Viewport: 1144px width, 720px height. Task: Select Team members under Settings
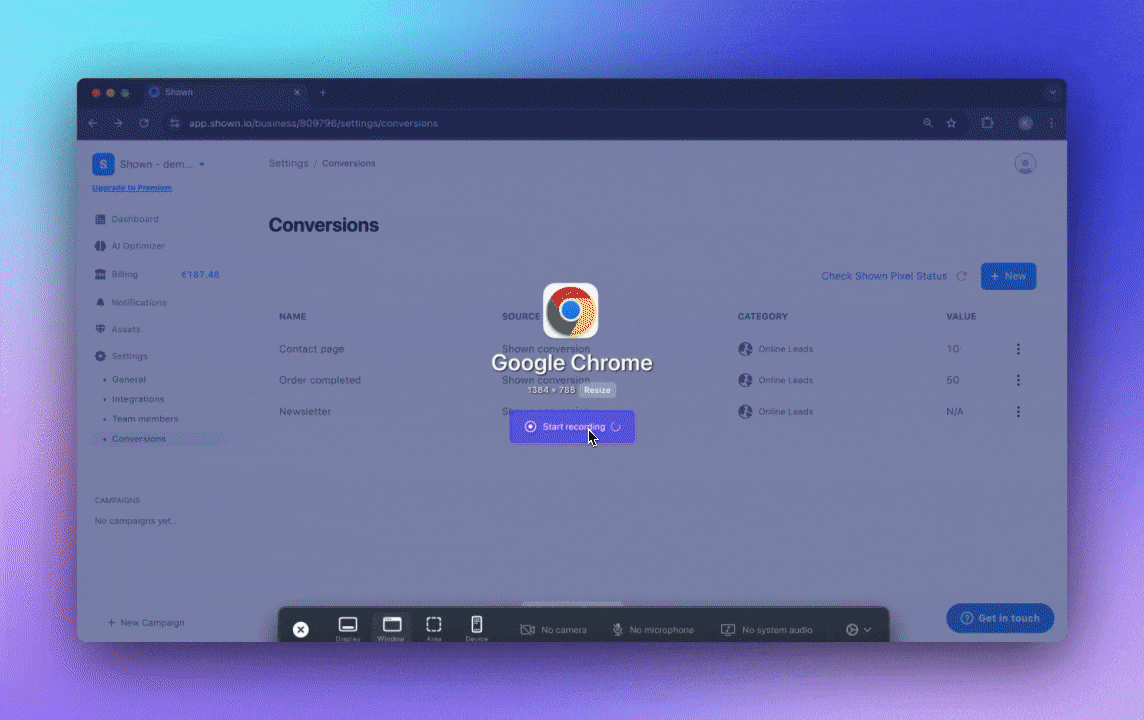click(144, 419)
